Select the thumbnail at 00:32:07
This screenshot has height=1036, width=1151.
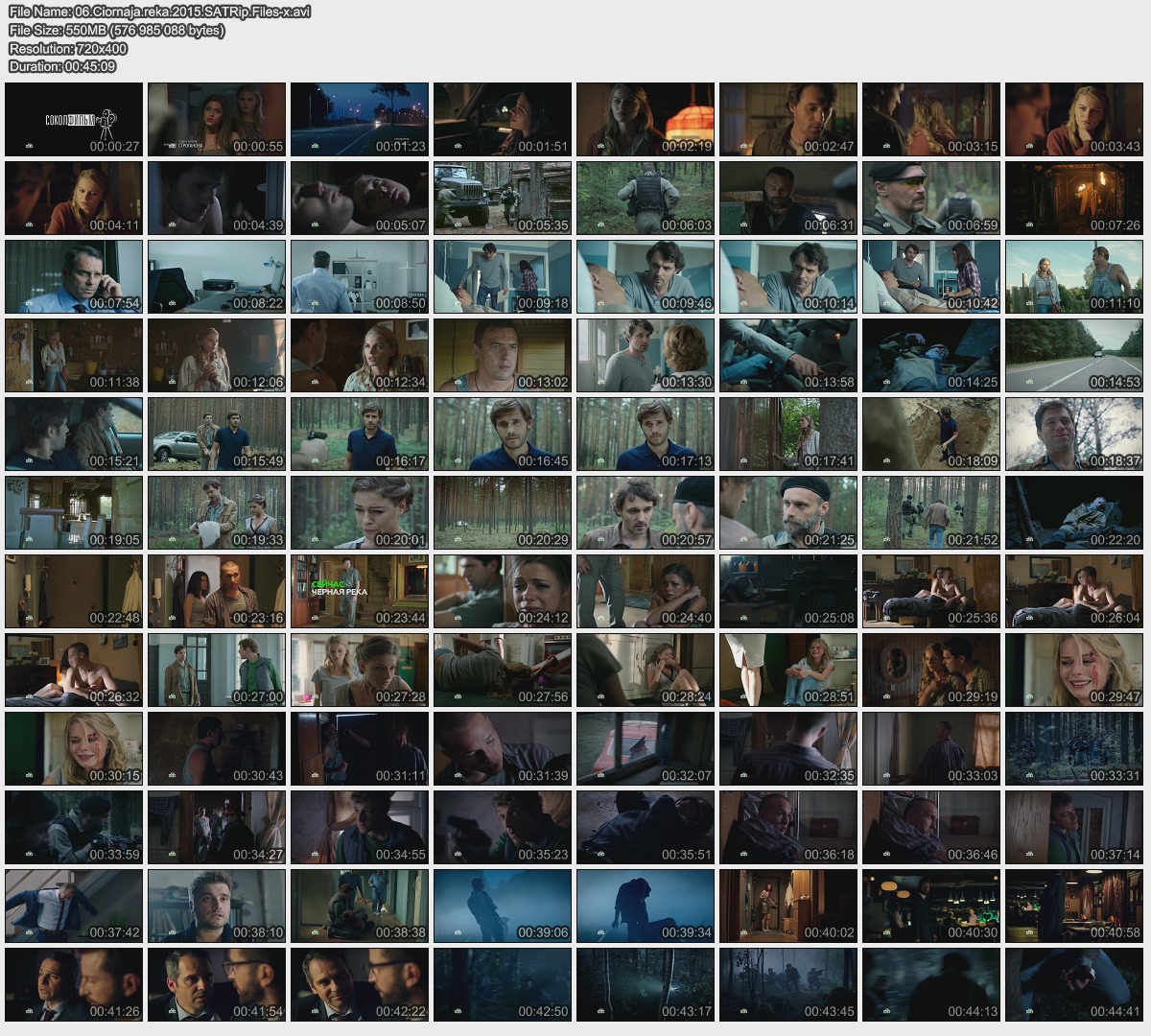coord(646,748)
